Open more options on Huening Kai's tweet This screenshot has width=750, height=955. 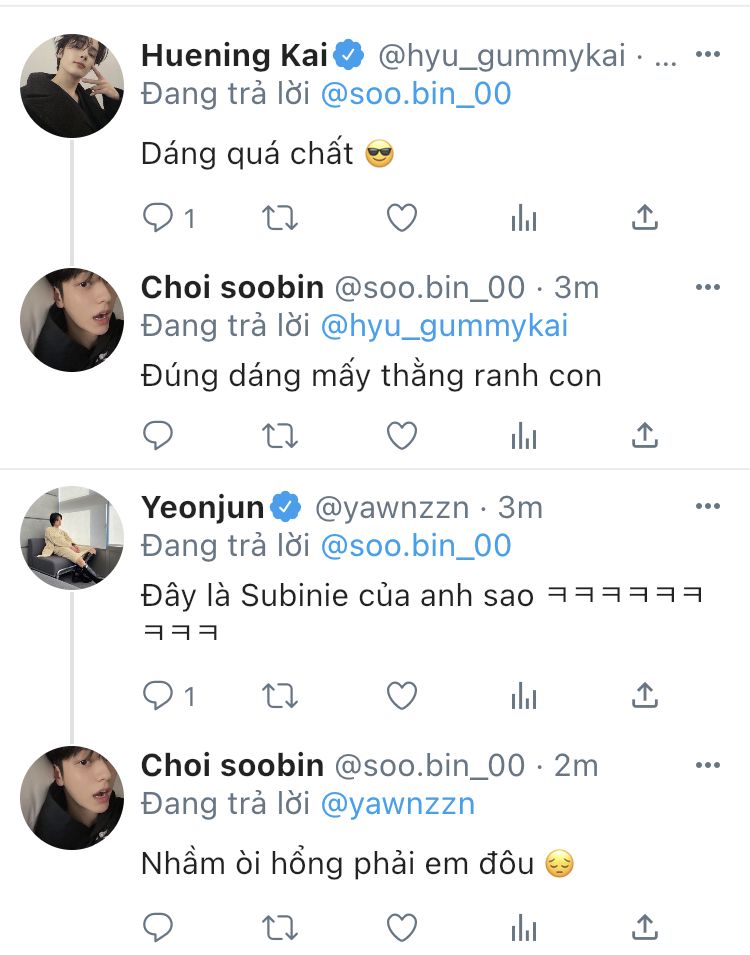click(707, 54)
